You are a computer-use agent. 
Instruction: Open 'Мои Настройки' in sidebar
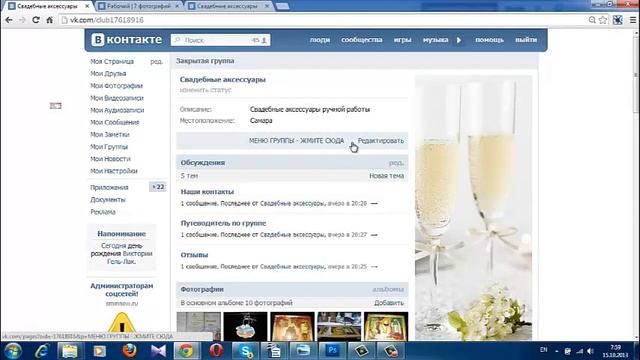coord(114,171)
